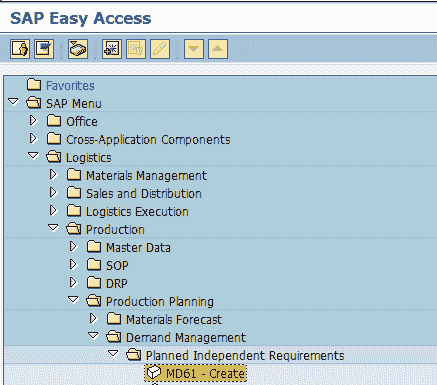
Task: Click the SAP Menu open folder icon
Action: click(x=34, y=103)
